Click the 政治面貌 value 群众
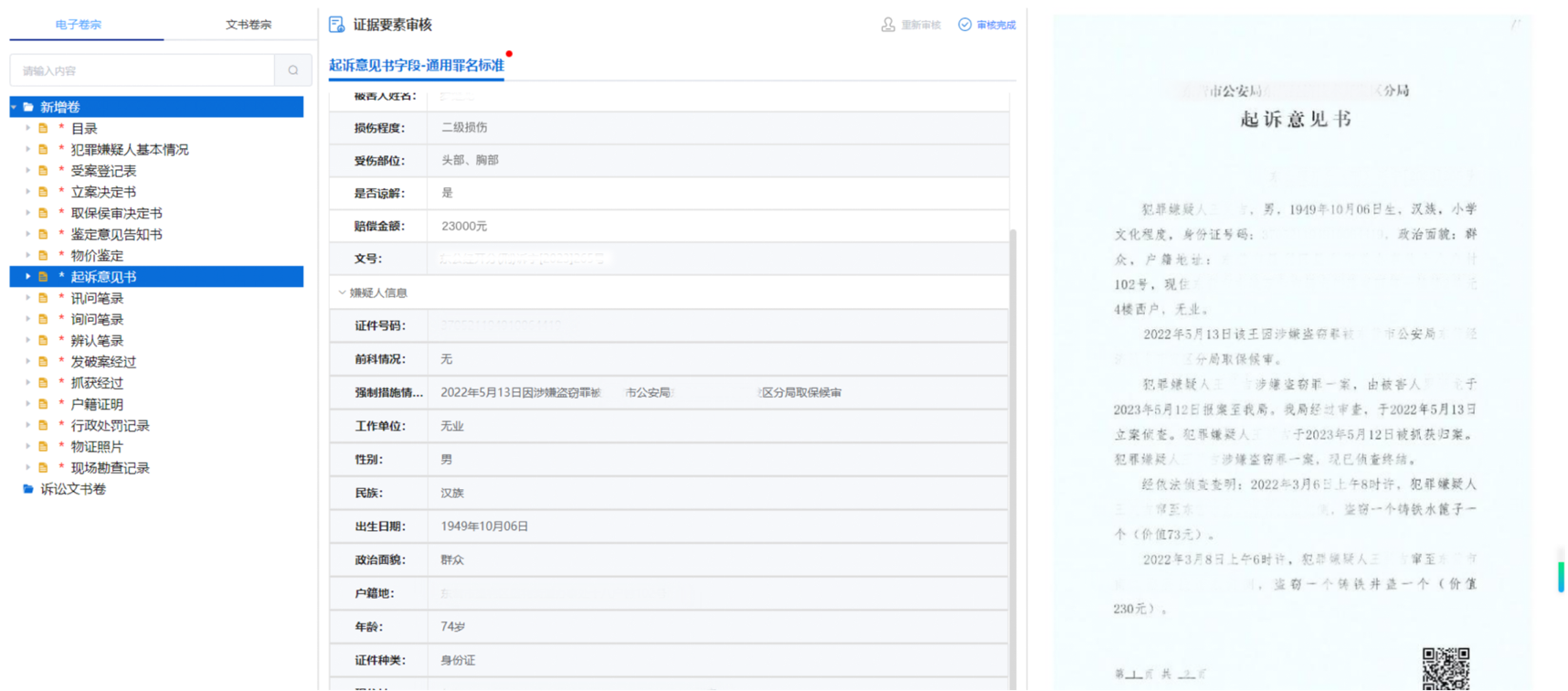Viewport: 1568px width, 691px height. coord(452,560)
